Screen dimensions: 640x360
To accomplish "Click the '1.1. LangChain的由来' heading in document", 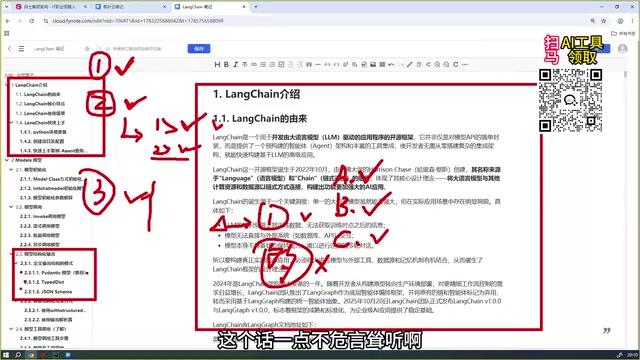I will (260, 119).
